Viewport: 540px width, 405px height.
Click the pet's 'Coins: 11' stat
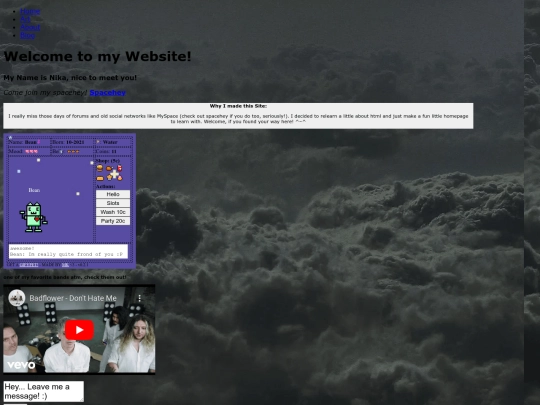[x=106, y=151]
